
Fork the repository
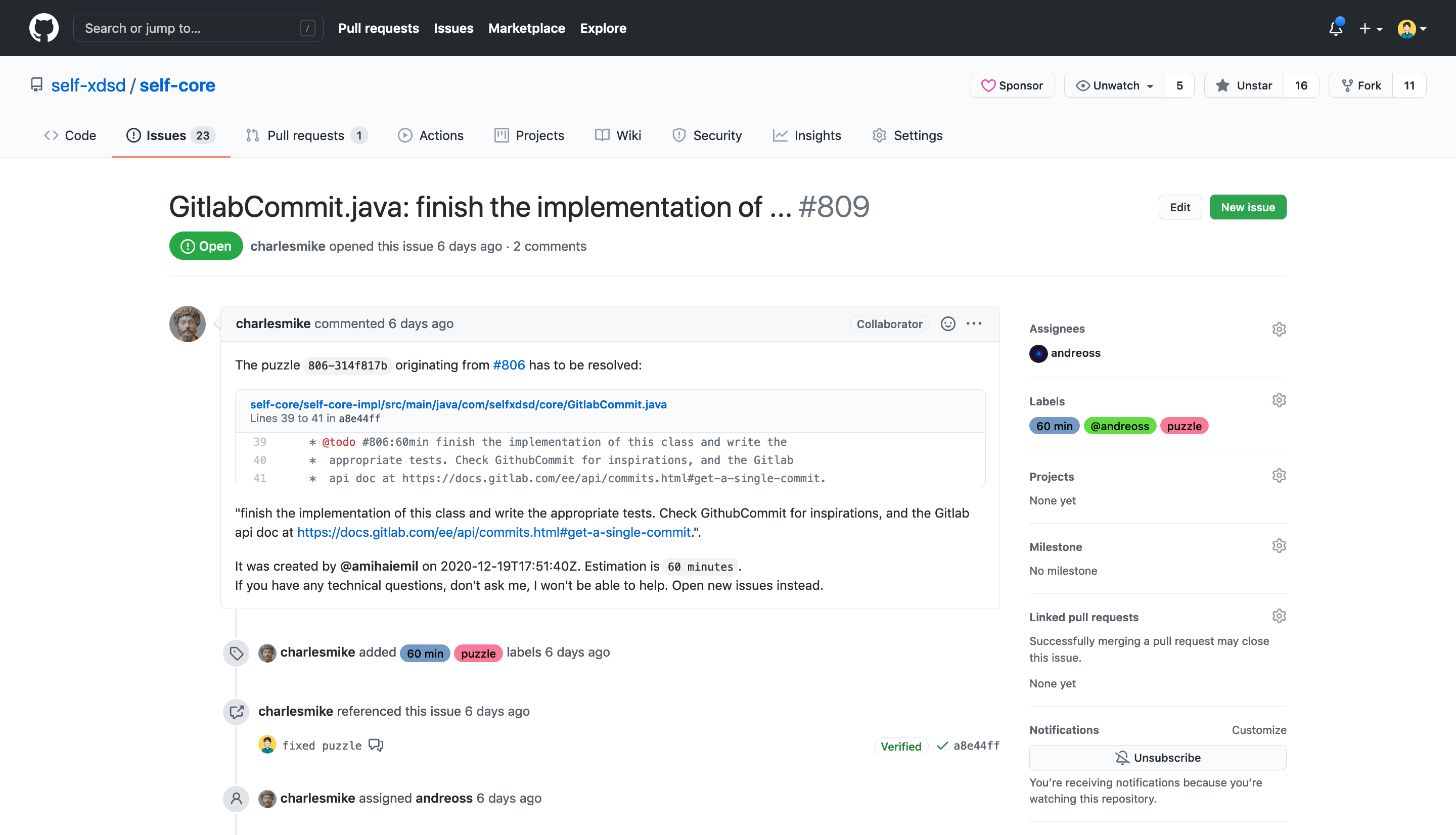pyautogui.click(x=1361, y=85)
